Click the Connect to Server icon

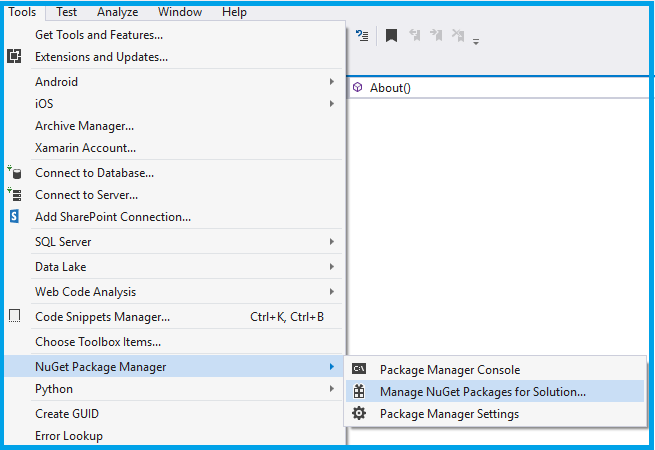coord(14,195)
